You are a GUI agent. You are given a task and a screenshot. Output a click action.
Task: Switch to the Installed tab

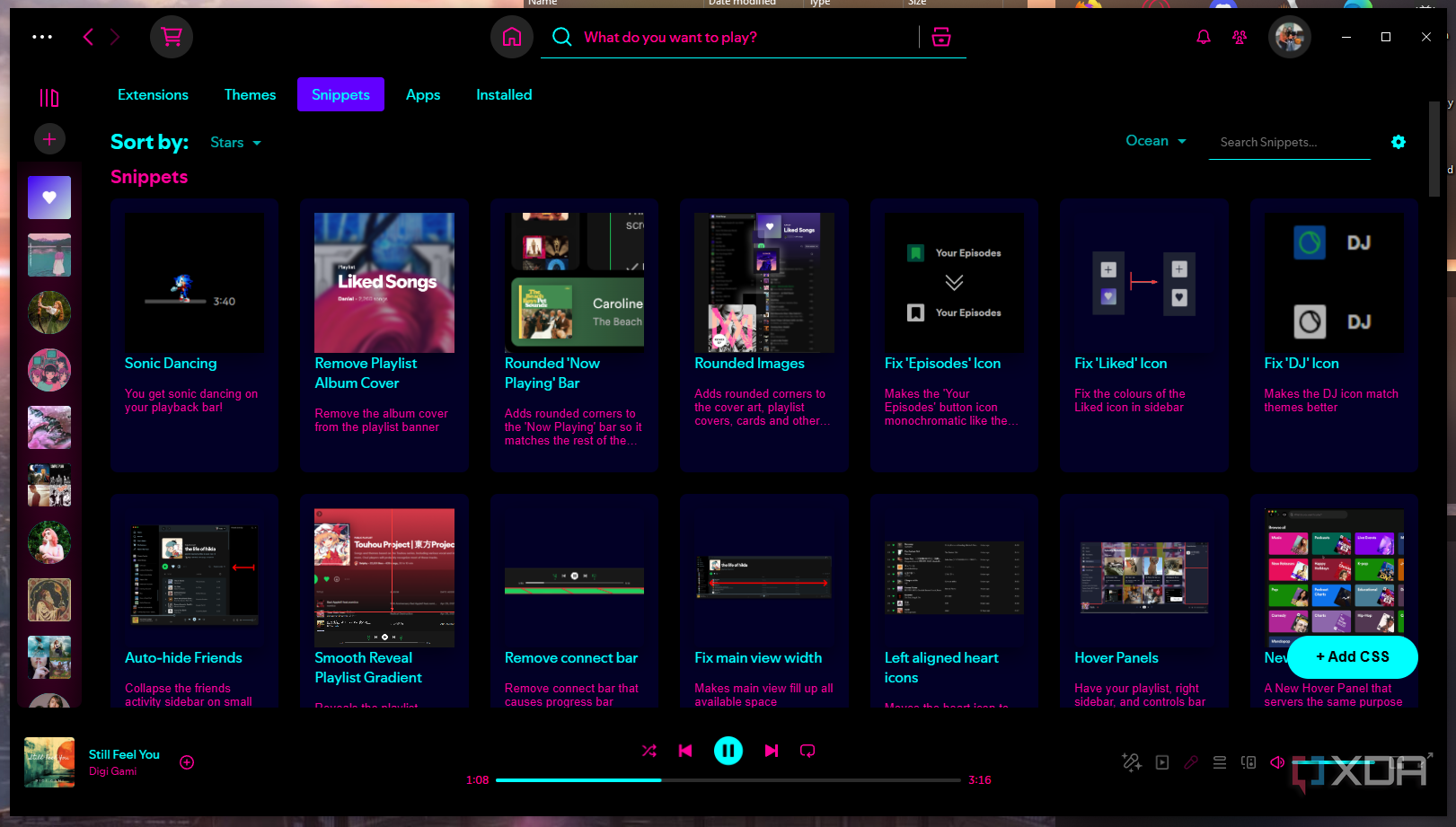point(504,94)
